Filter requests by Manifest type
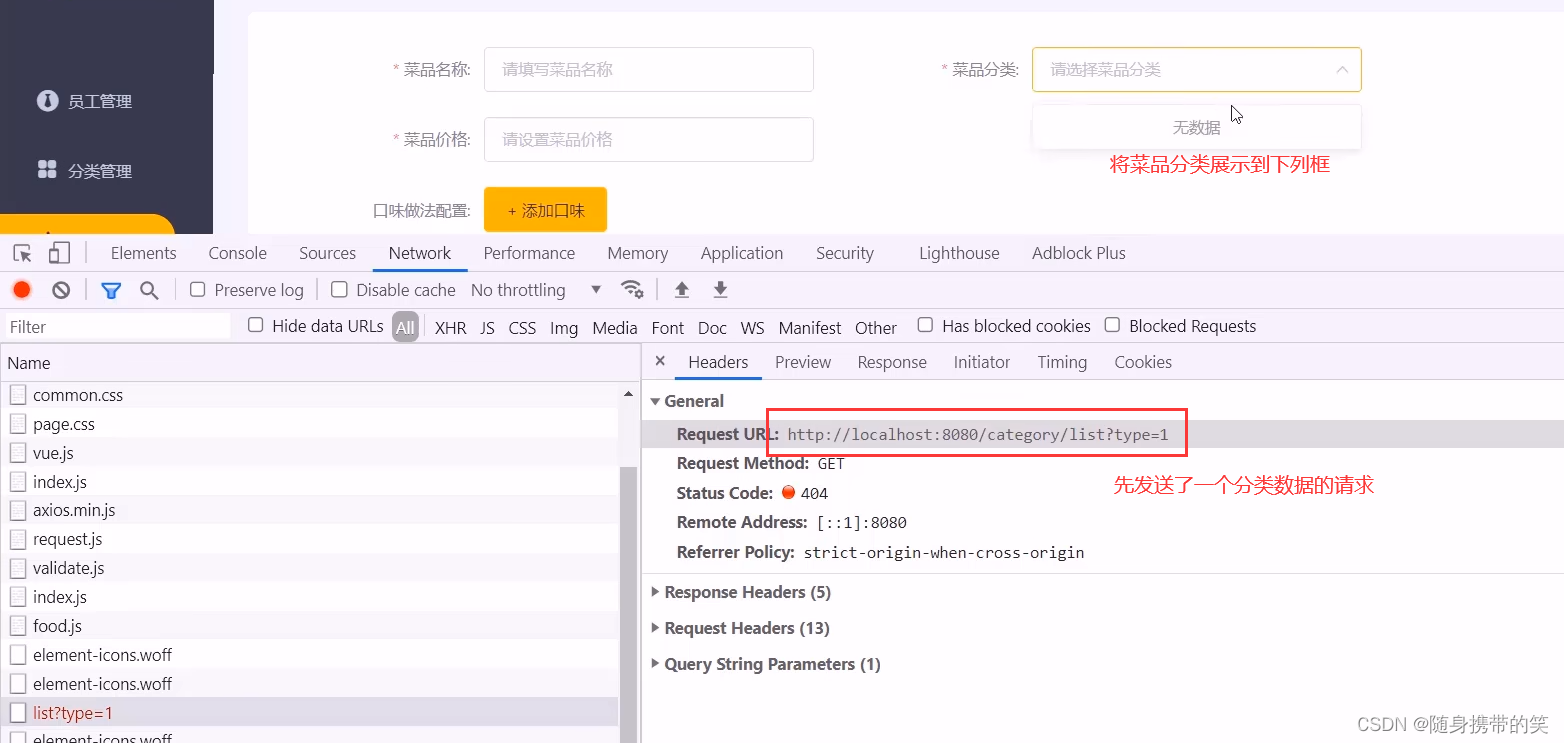Screen dimensions: 1564x743 [x=810, y=328]
